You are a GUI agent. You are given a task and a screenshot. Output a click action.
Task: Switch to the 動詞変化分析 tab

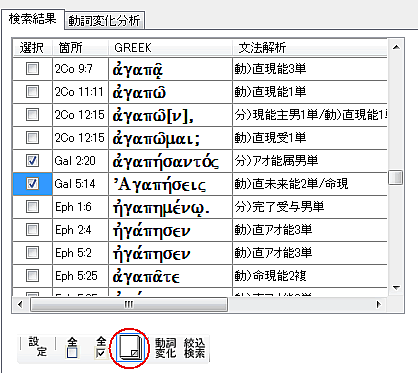pyautogui.click(x=104, y=21)
